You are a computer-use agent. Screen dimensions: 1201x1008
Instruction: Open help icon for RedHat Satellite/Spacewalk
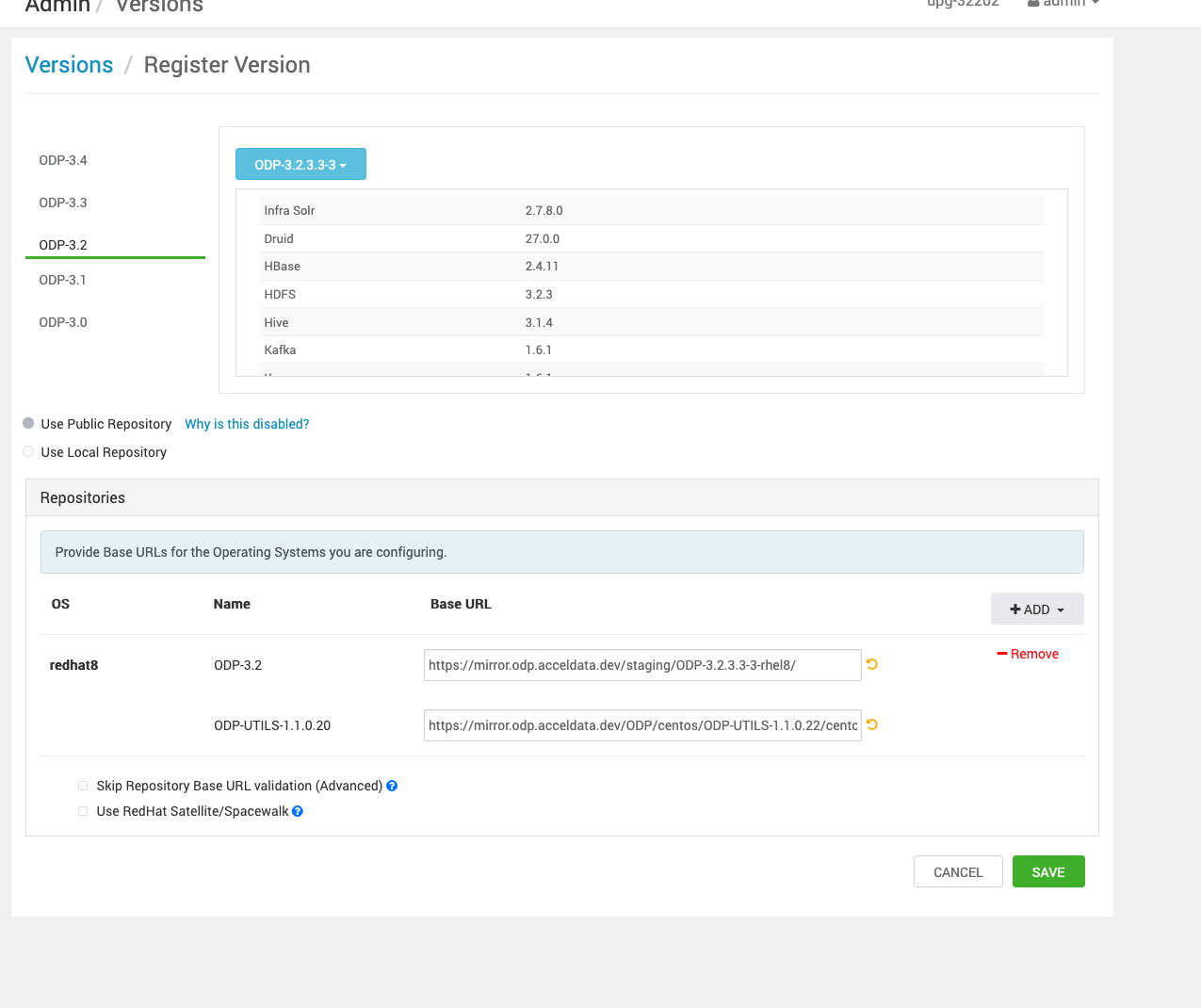click(298, 811)
